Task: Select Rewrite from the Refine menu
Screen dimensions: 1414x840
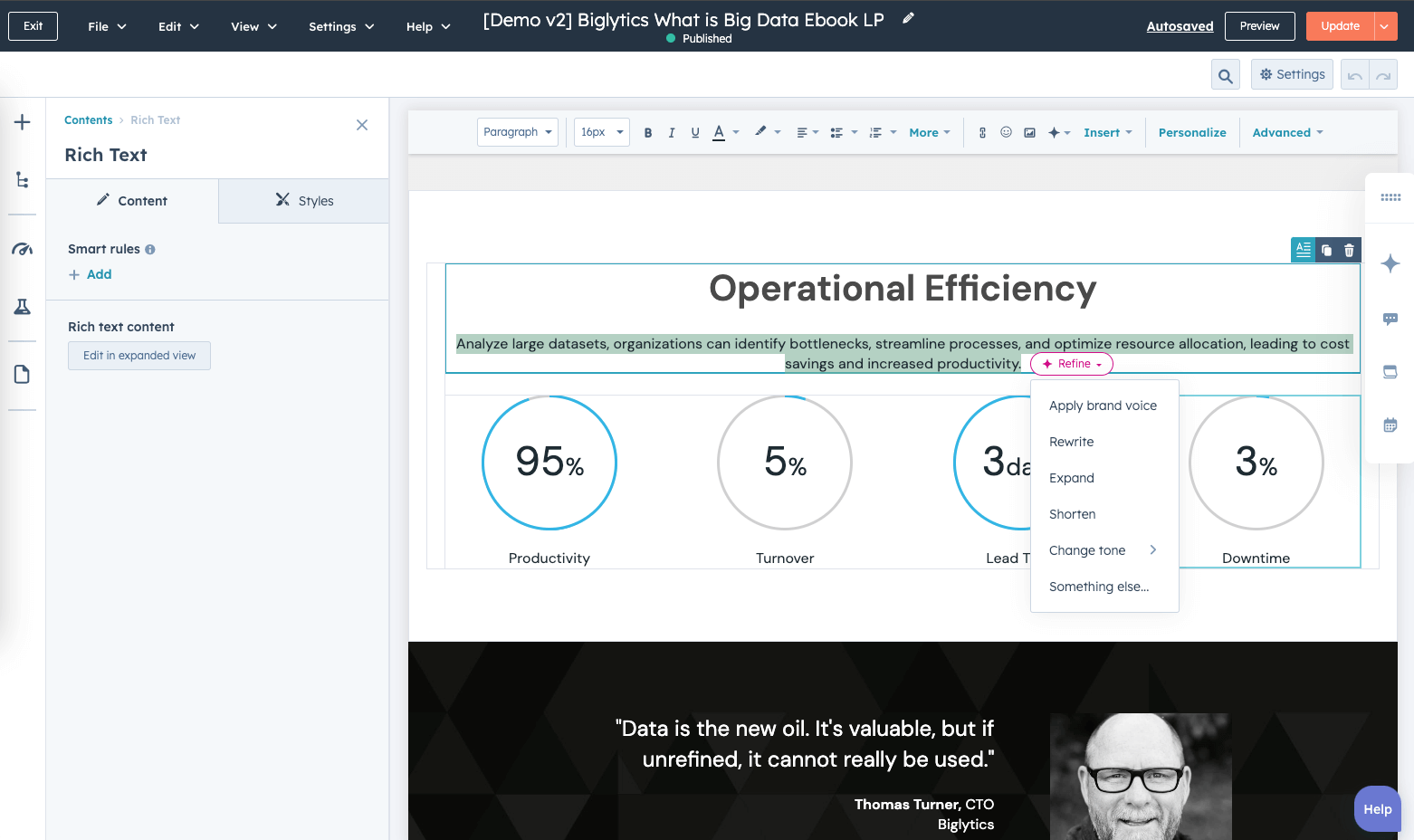Action: [1071, 442]
